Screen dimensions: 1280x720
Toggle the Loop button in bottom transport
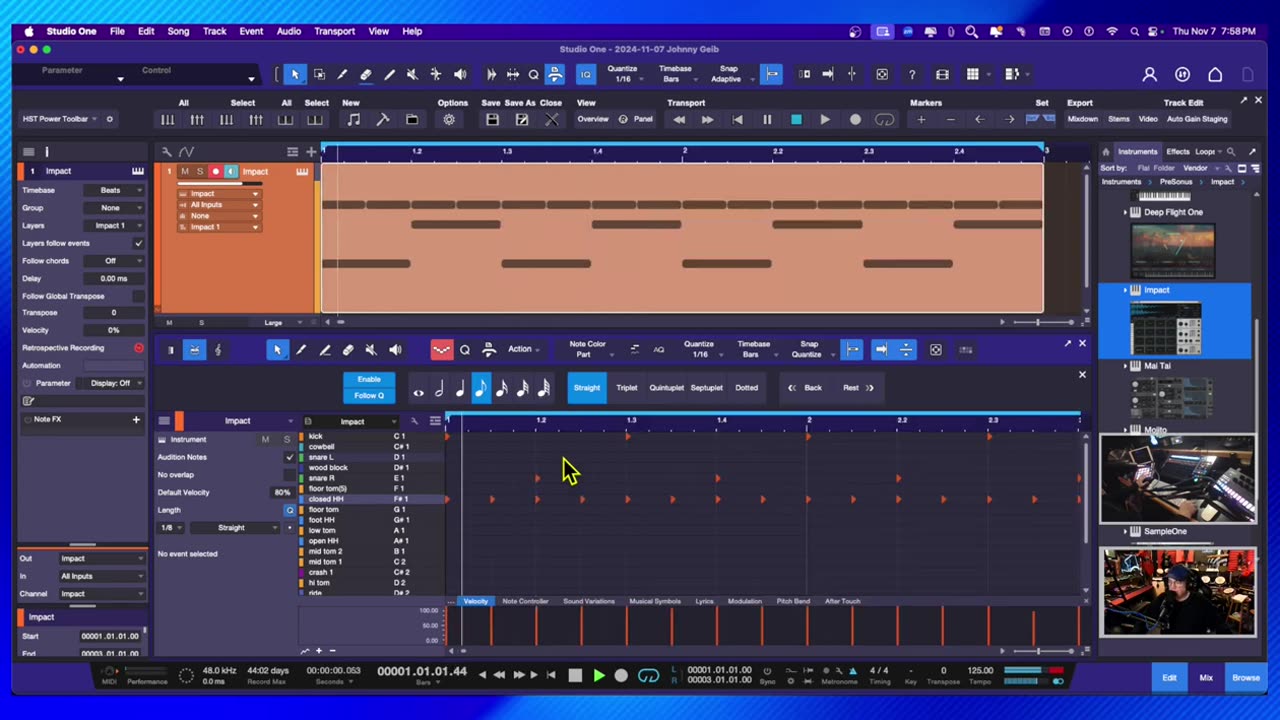pos(648,675)
